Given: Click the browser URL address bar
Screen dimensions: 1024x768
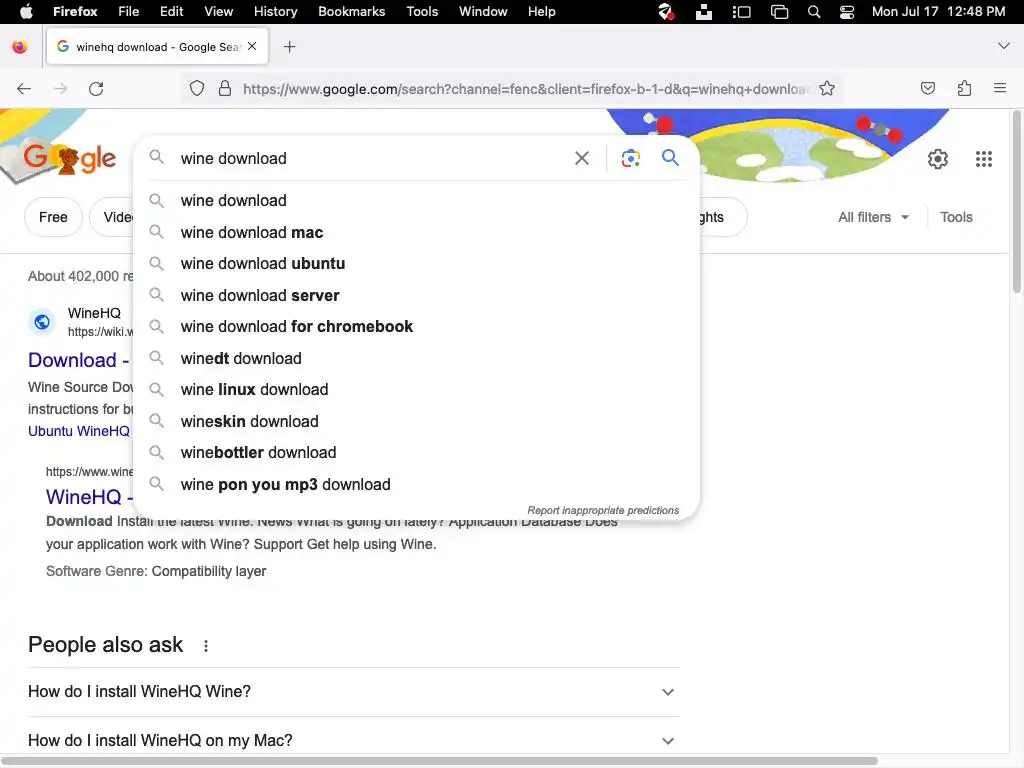Looking at the screenshot, I should 526,89.
